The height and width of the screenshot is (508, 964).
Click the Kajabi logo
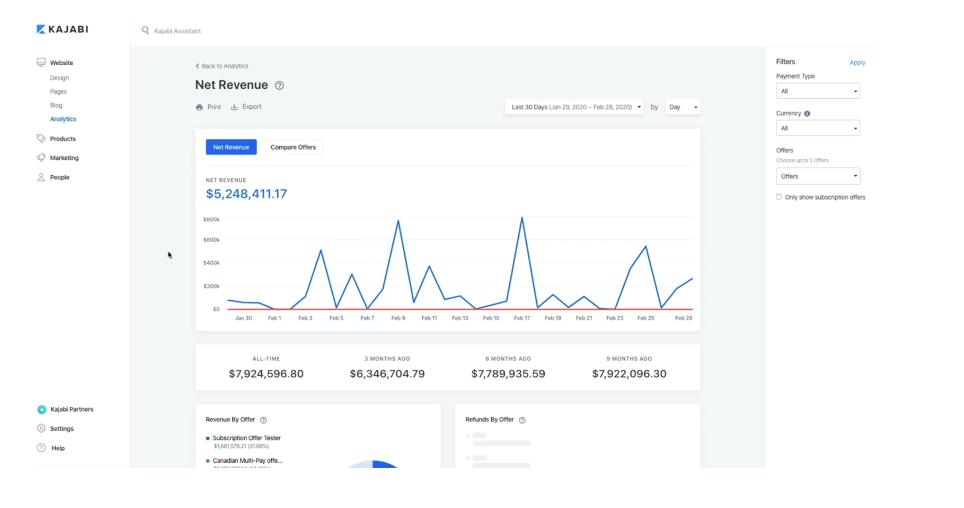point(62,29)
